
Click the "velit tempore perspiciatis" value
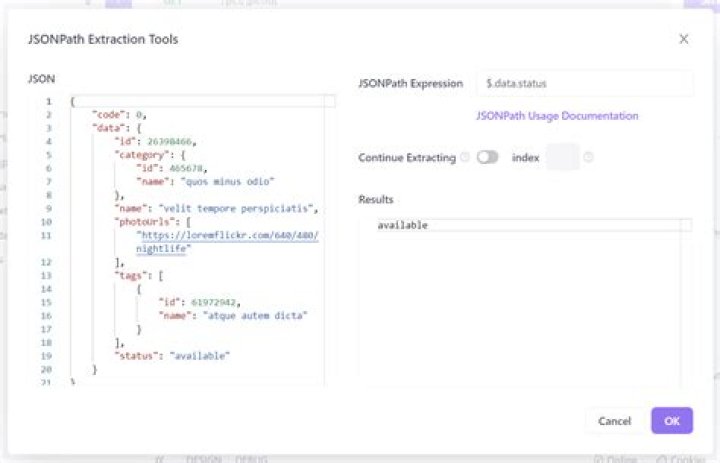(236, 209)
